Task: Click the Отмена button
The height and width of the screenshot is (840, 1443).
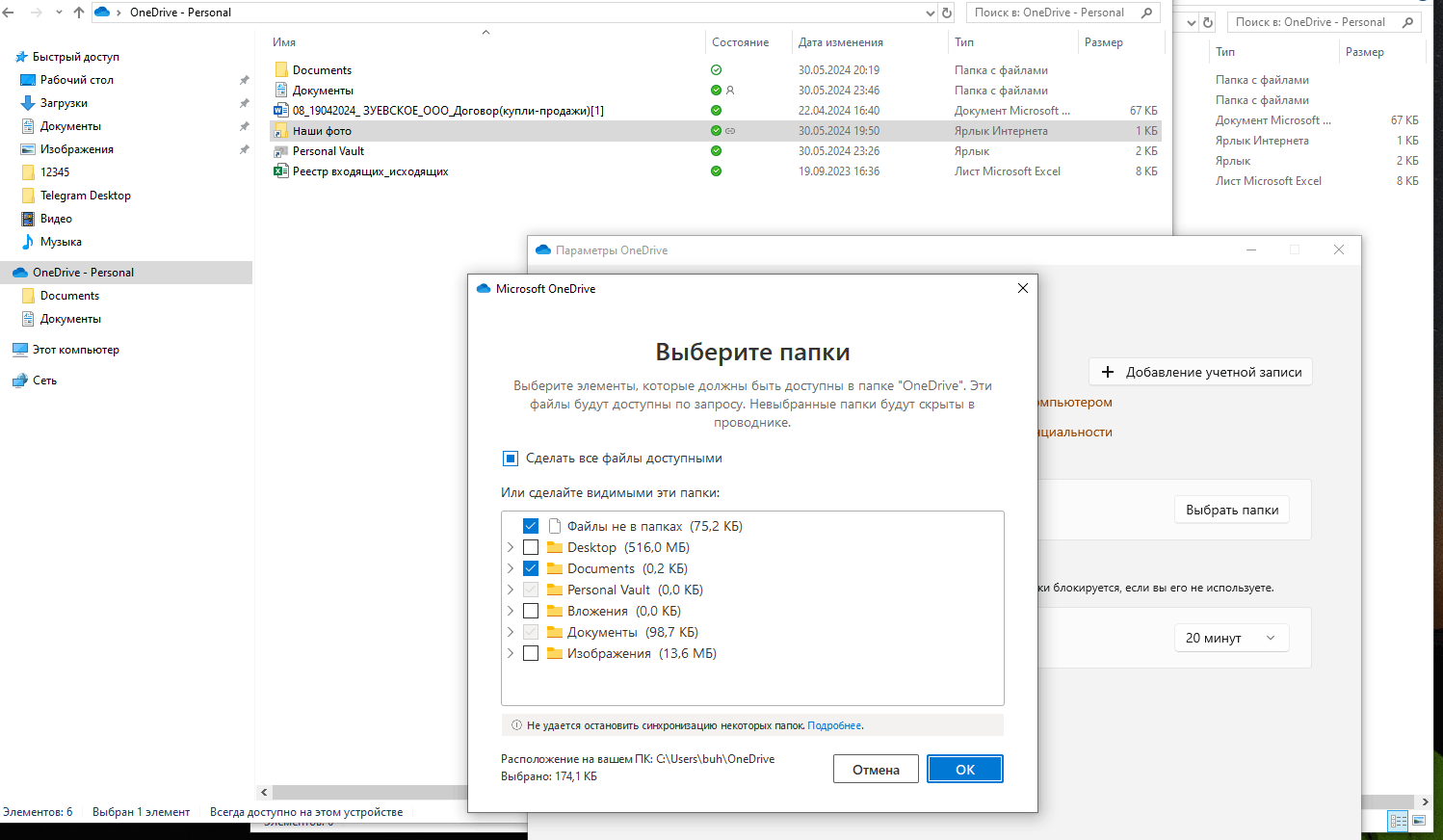Action: click(876, 769)
